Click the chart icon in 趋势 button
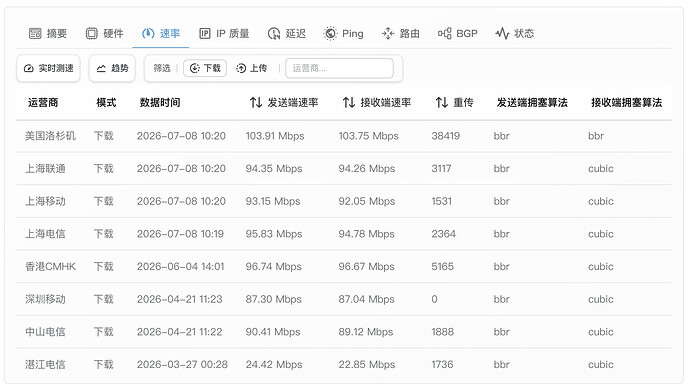Screen dimensions: 690x388 click(x=101, y=68)
